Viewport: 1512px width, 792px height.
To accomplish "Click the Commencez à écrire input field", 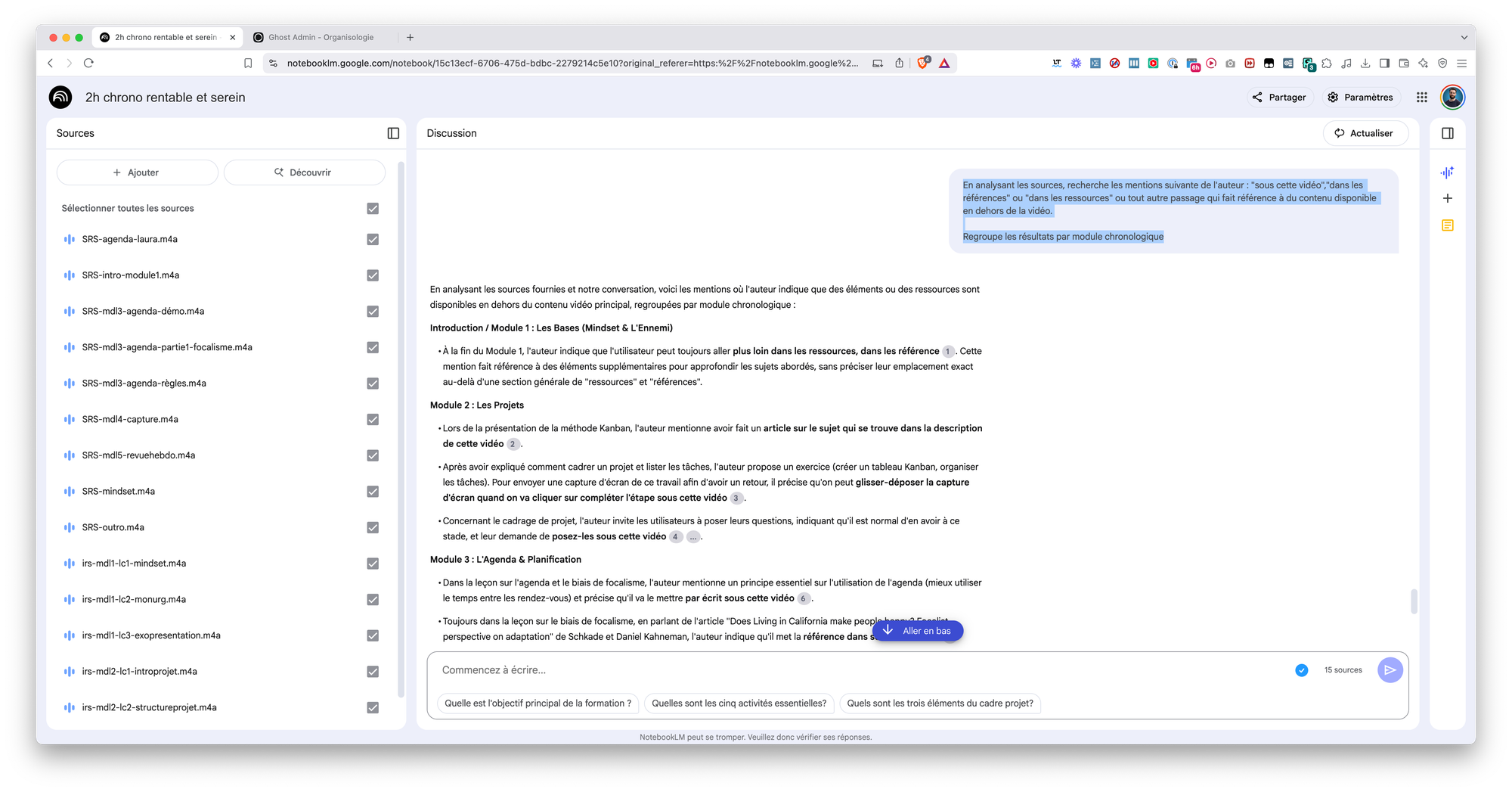I will pyautogui.click(x=862, y=670).
